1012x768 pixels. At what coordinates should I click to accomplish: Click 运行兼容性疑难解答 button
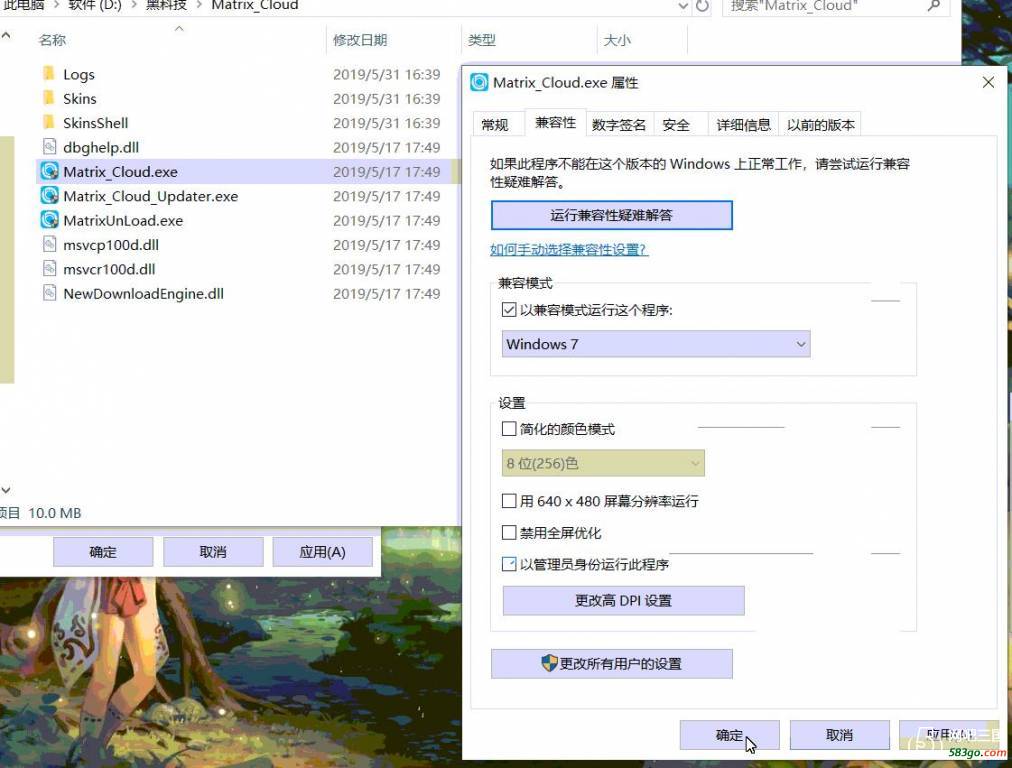(611, 215)
